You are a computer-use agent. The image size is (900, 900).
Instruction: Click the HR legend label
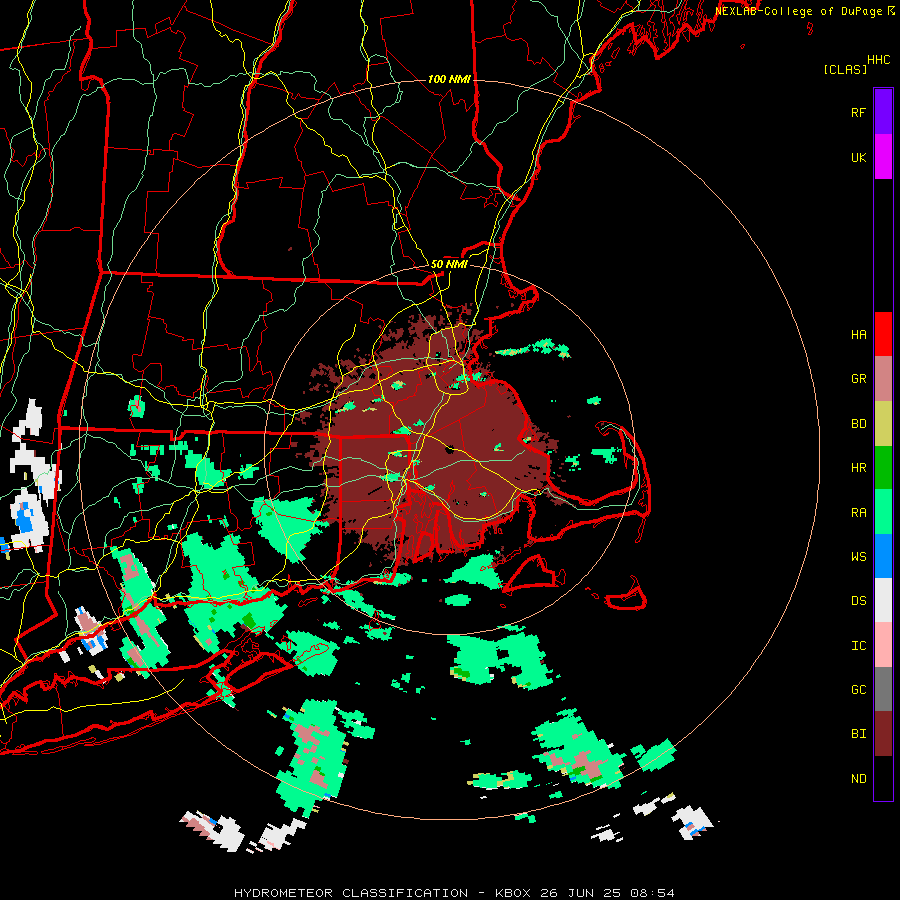[858, 467]
